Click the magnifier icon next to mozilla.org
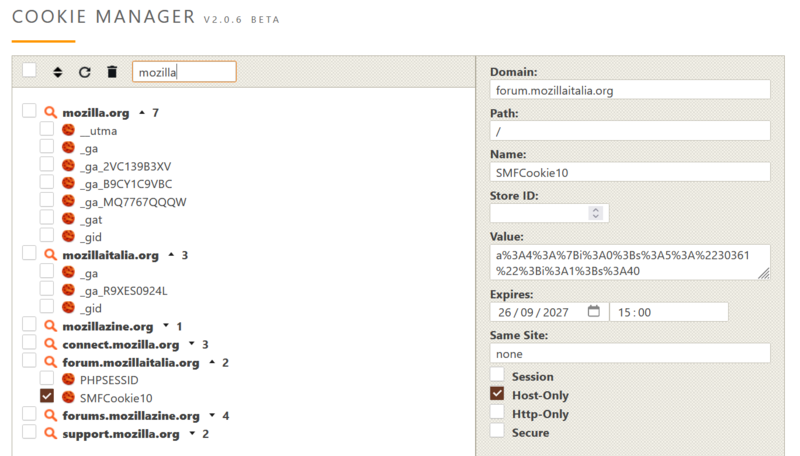 pyautogui.click(x=50, y=112)
